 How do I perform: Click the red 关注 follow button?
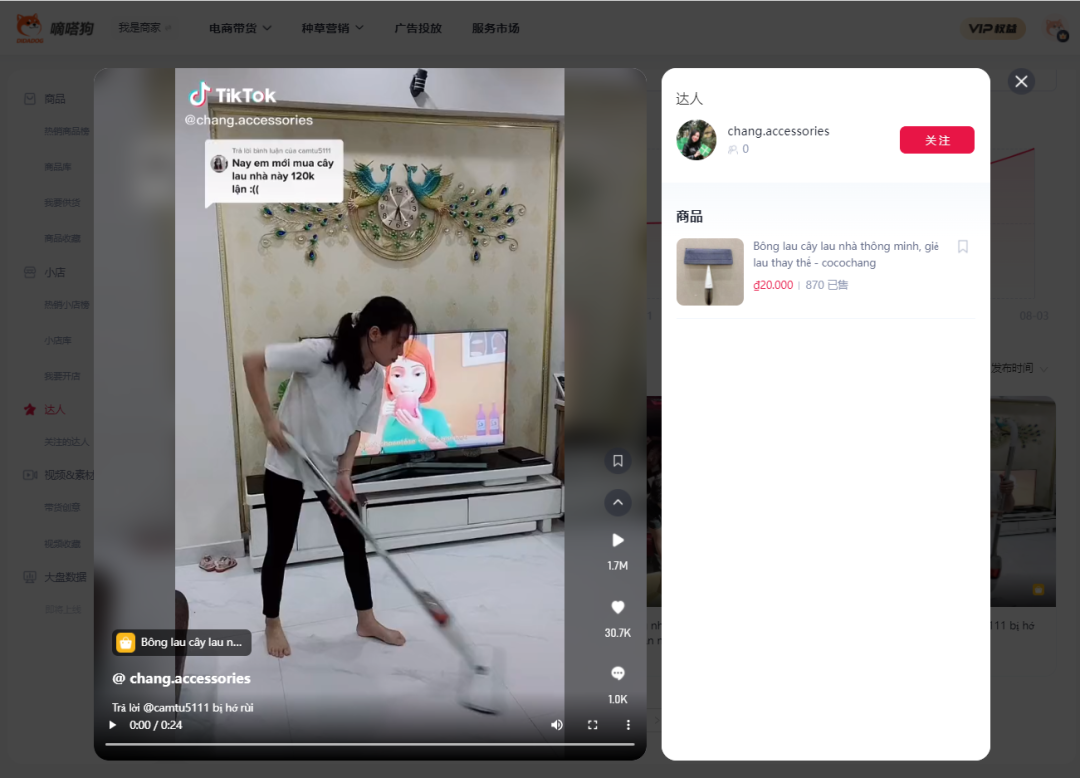point(936,140)
